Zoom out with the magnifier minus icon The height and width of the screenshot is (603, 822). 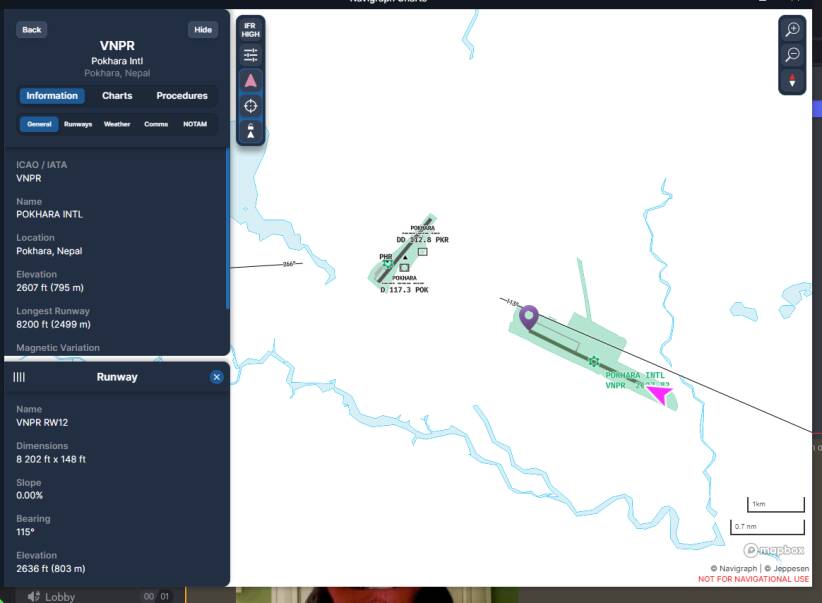pyautogui.click(x=792, y=55)
